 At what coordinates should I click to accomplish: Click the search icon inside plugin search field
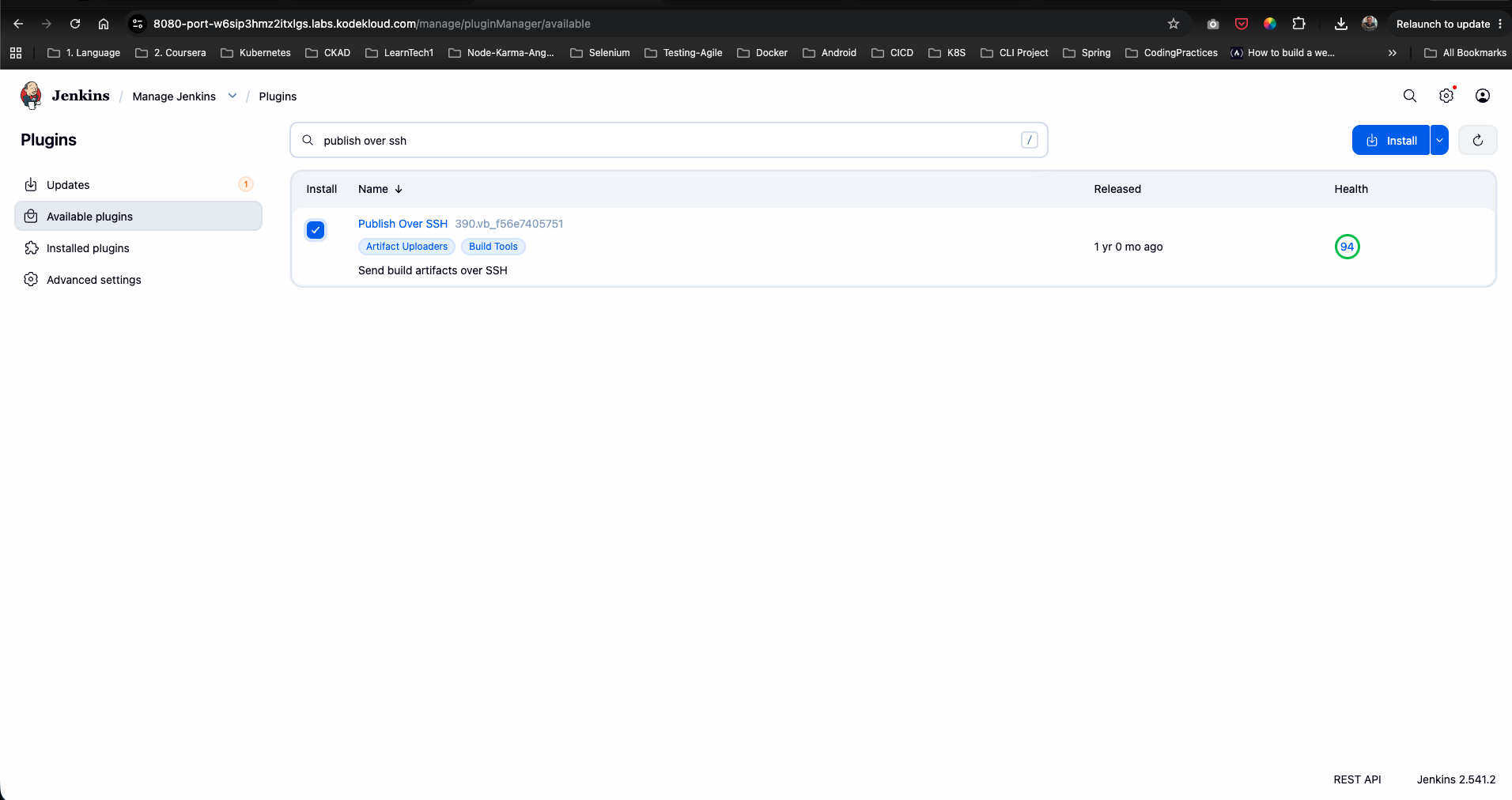tap(308, 140)
